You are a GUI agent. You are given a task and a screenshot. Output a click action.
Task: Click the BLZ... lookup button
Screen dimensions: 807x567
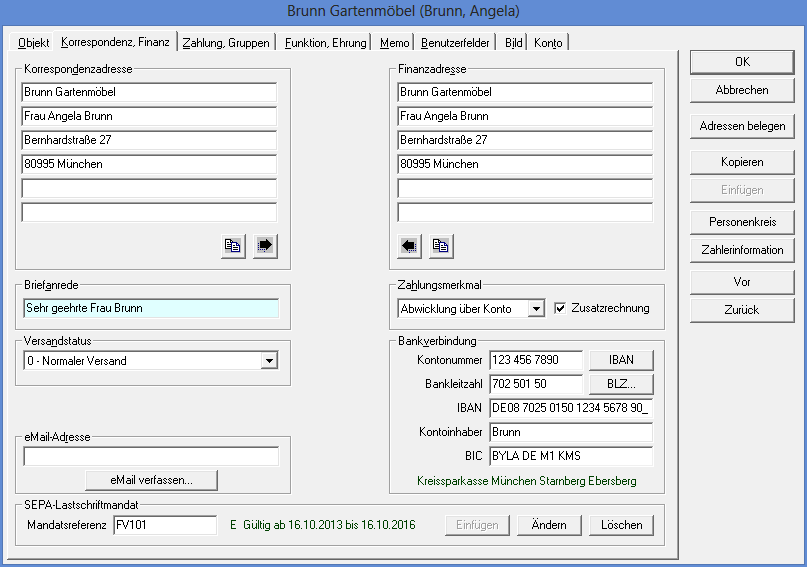click(620, 384)
